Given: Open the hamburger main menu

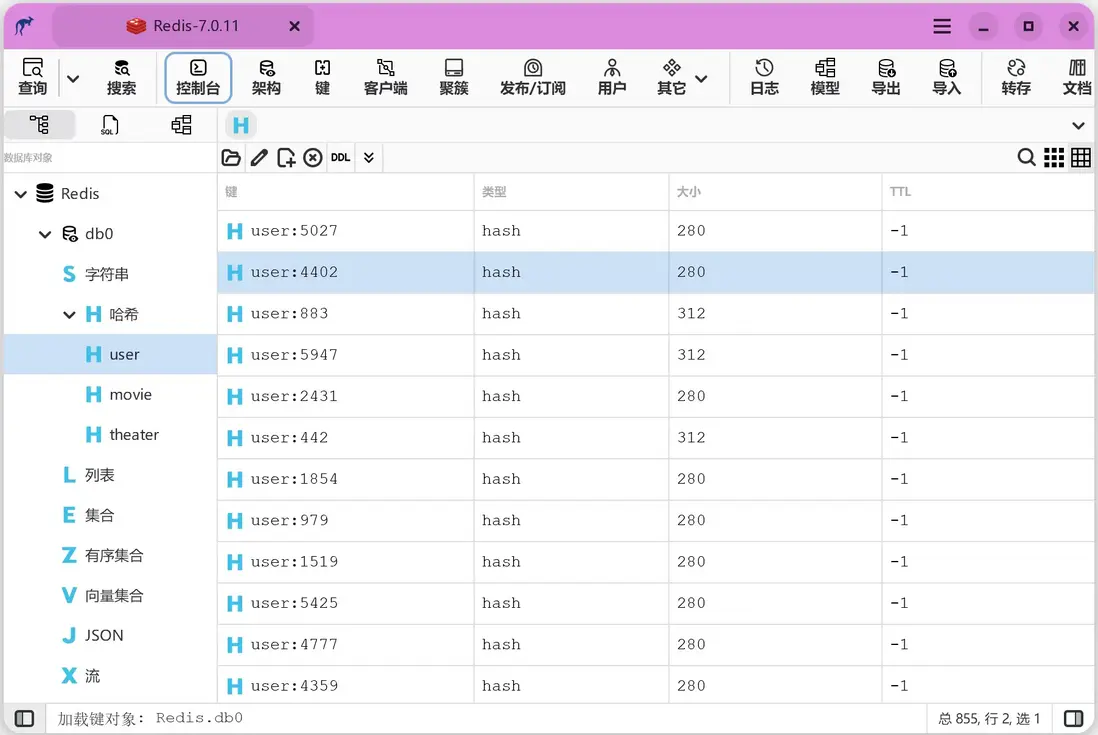Looking at the screenshot, I should (943, 27).
